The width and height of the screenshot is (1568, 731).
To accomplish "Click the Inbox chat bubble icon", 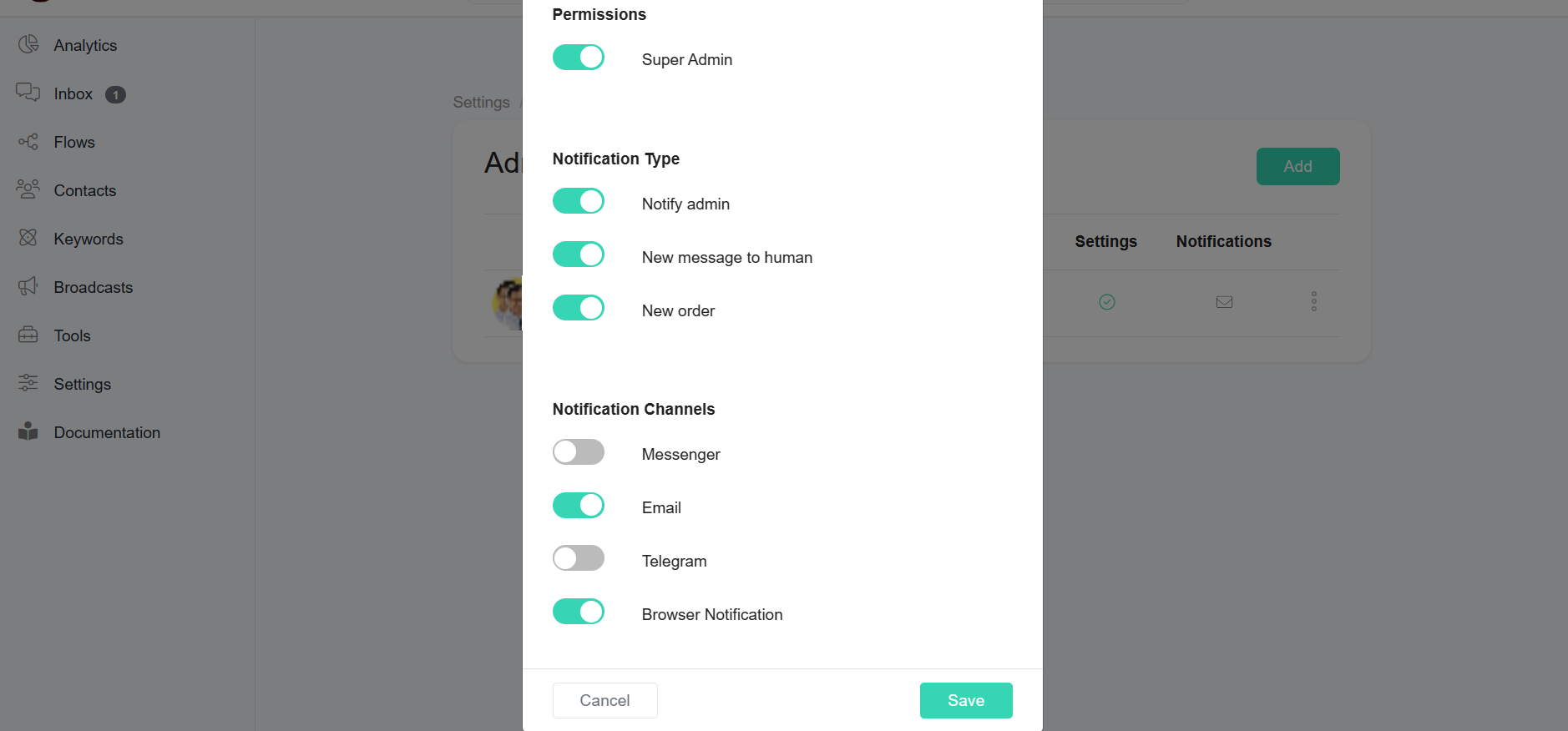I will 28,93.
